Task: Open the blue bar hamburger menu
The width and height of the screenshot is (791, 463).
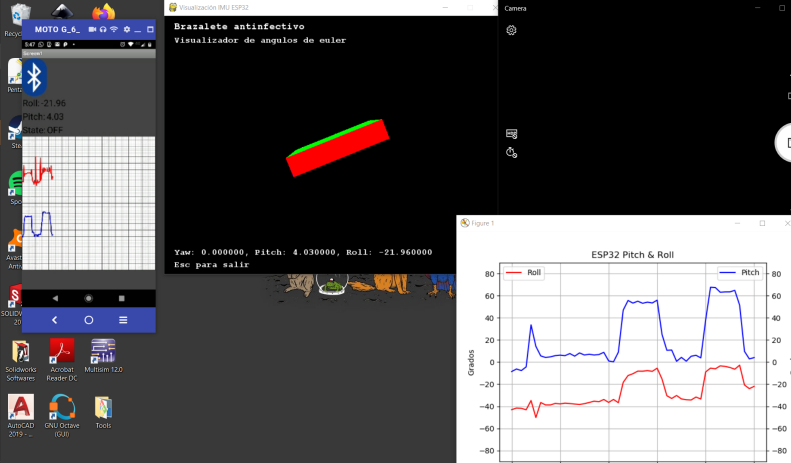Action: (x=122, y=320)
